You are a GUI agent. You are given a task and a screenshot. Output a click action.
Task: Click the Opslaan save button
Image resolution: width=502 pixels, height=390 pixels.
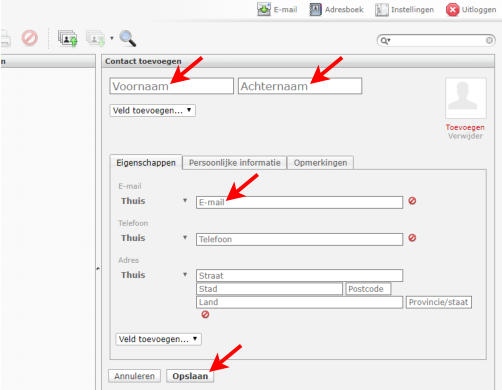[190, 376]
